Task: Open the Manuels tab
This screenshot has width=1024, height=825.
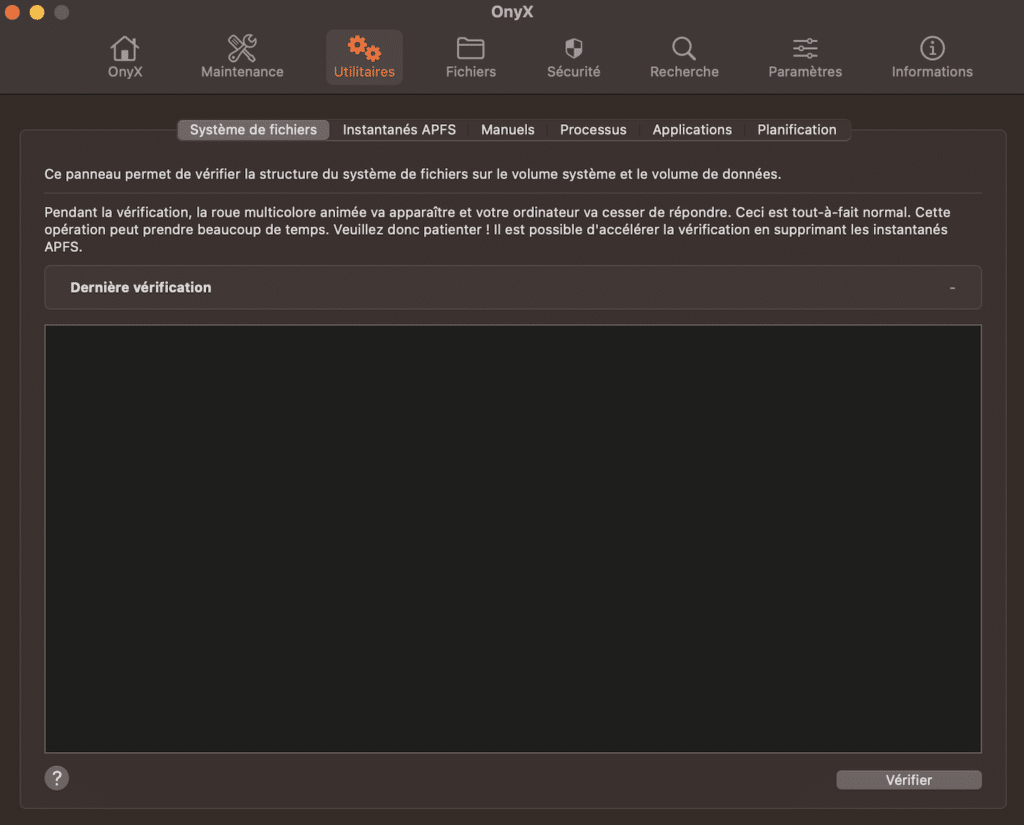Action: (x=507, y=129)
